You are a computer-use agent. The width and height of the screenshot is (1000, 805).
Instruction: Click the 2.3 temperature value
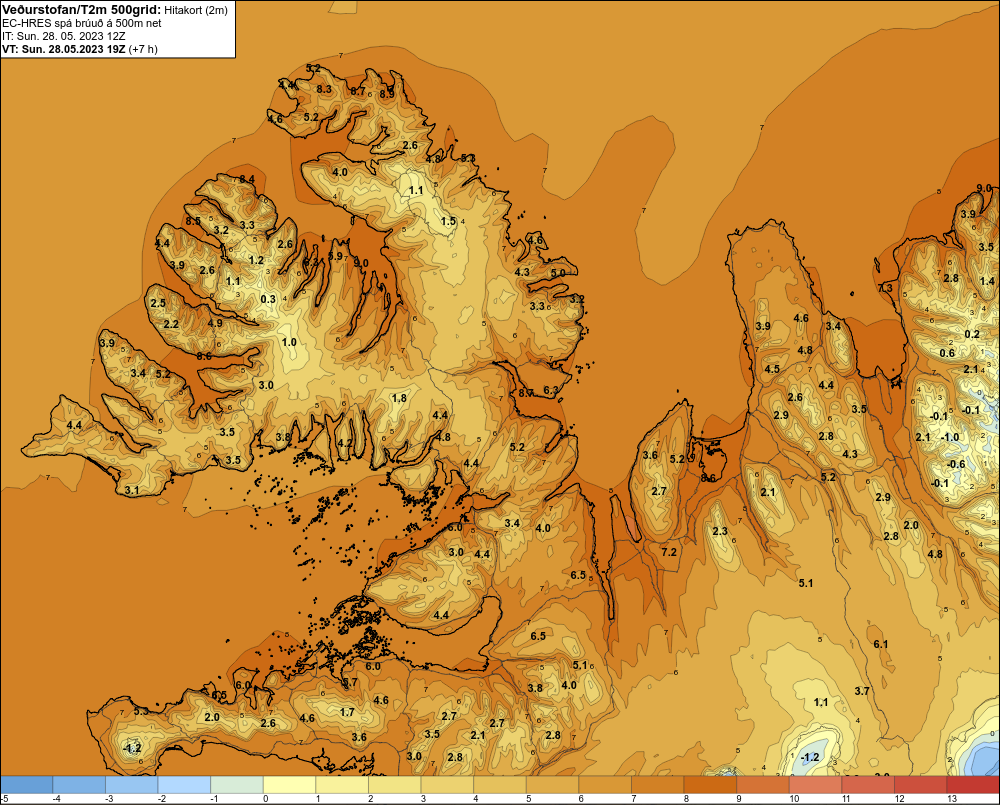point(720,531)
